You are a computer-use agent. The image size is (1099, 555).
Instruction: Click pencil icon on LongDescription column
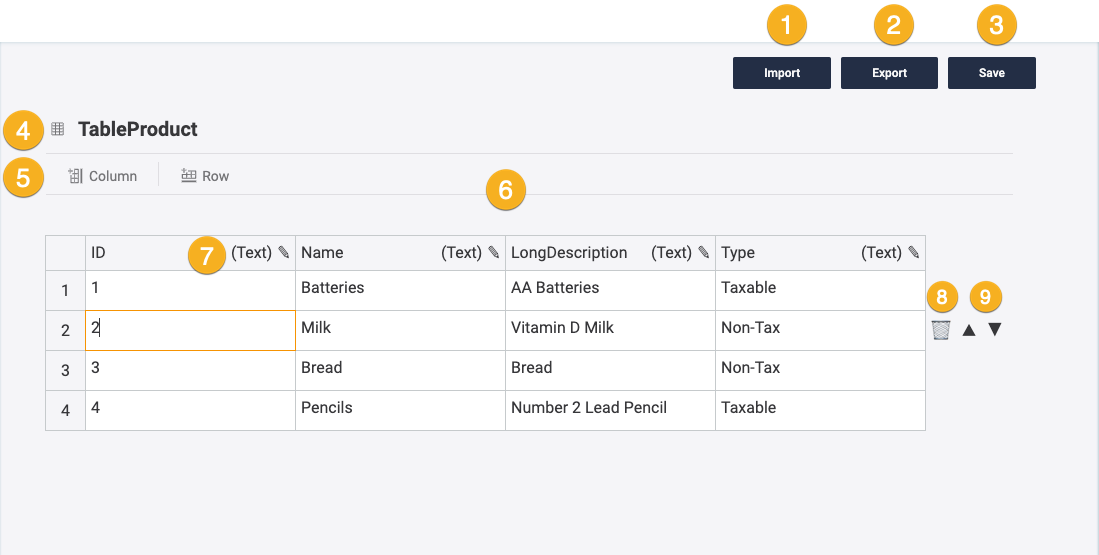tap(704, 253)
